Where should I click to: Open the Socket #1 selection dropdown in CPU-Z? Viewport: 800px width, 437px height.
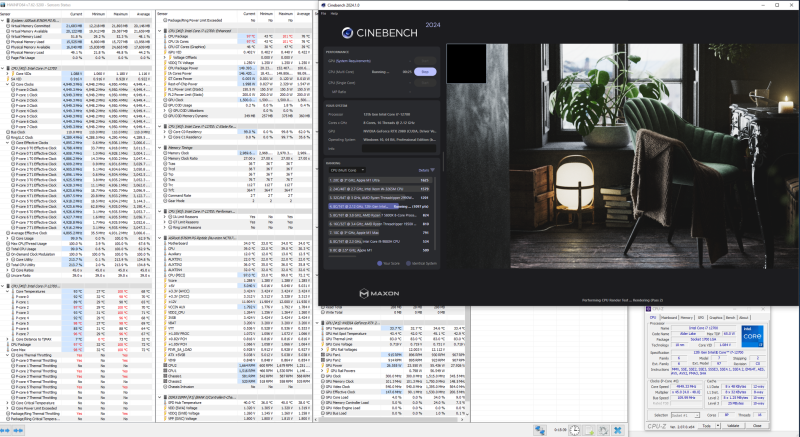point(685,416)
